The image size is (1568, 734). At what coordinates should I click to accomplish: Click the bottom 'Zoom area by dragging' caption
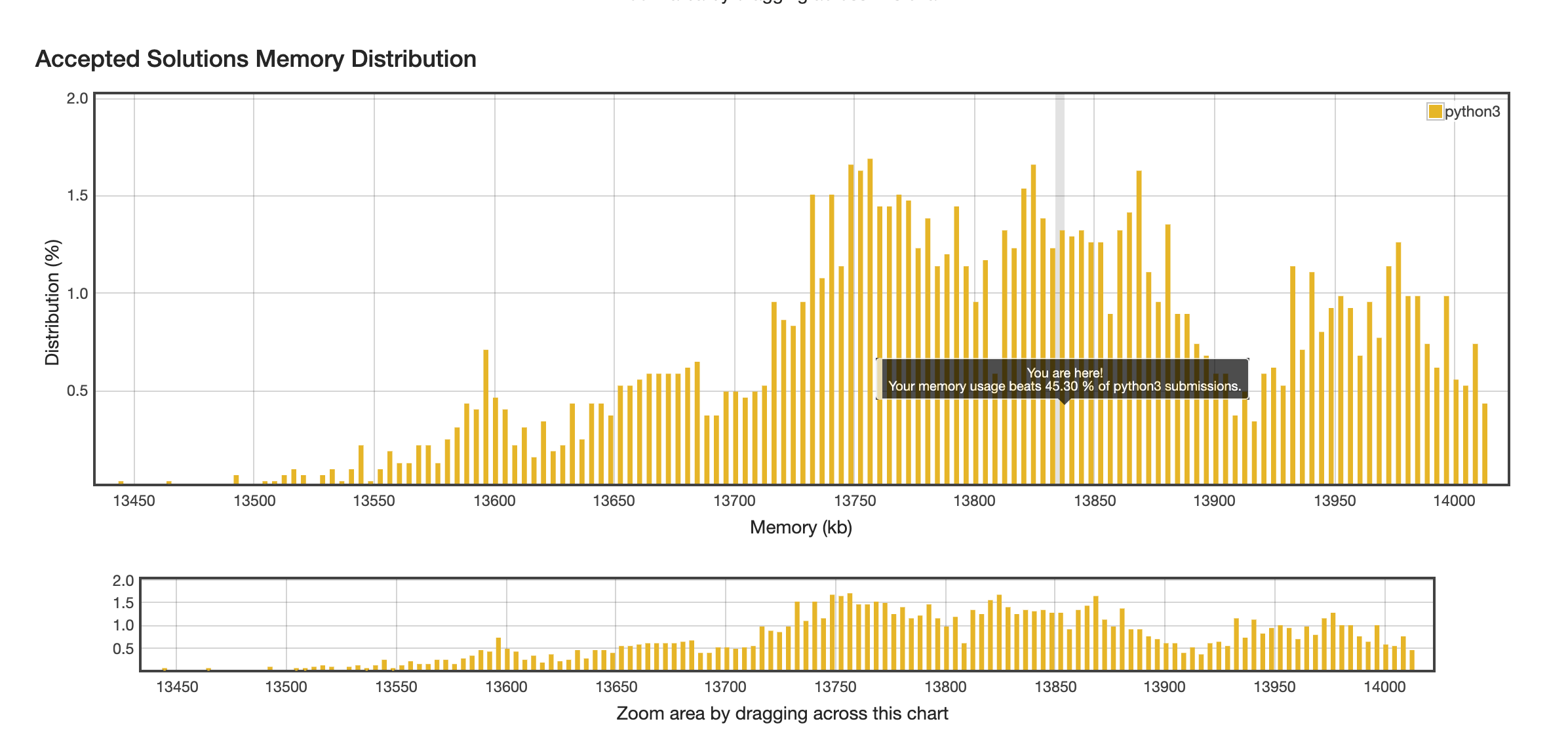782,714
